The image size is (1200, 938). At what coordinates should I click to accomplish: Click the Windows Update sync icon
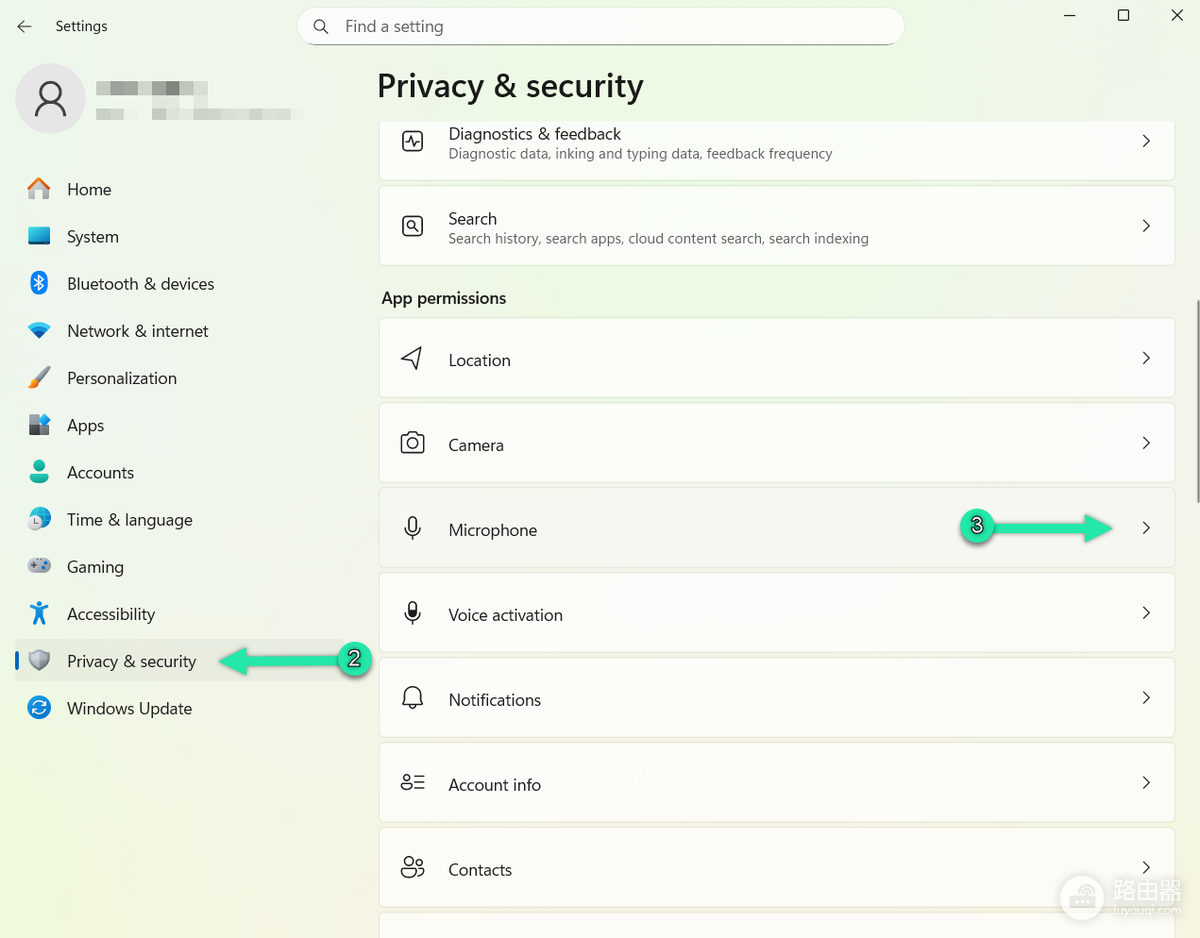point(39,708)
